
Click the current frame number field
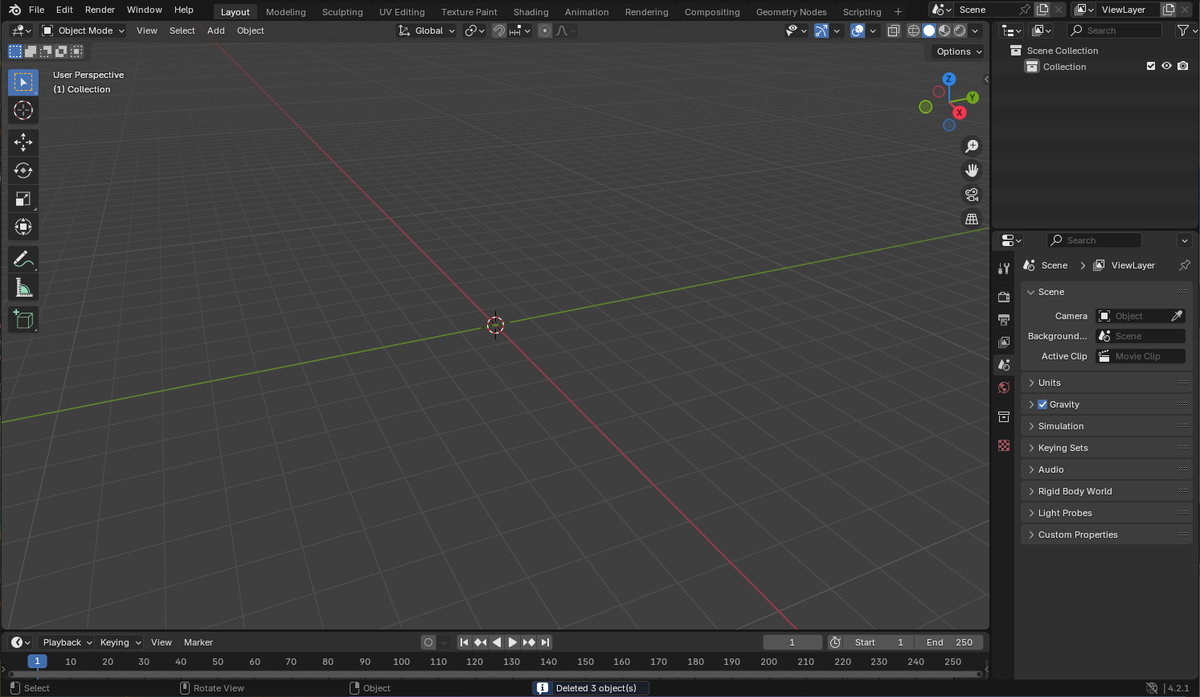click(x=792, y=642)
